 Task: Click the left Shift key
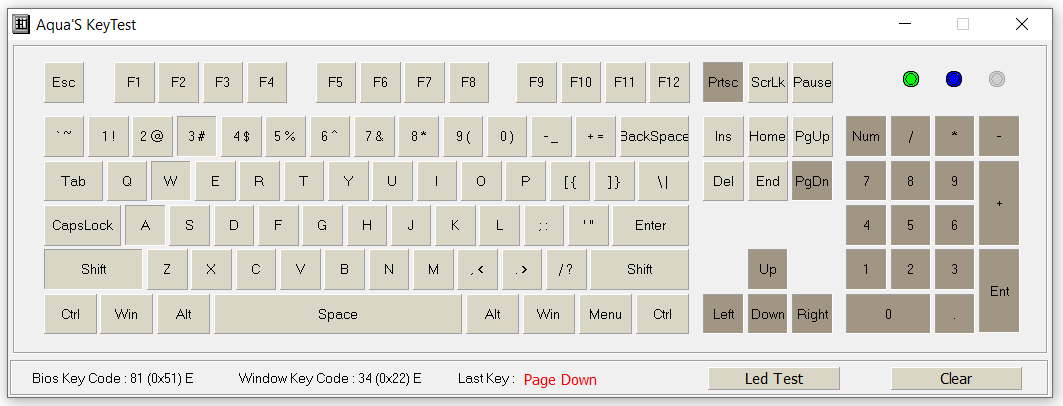(x=94, y=269)
